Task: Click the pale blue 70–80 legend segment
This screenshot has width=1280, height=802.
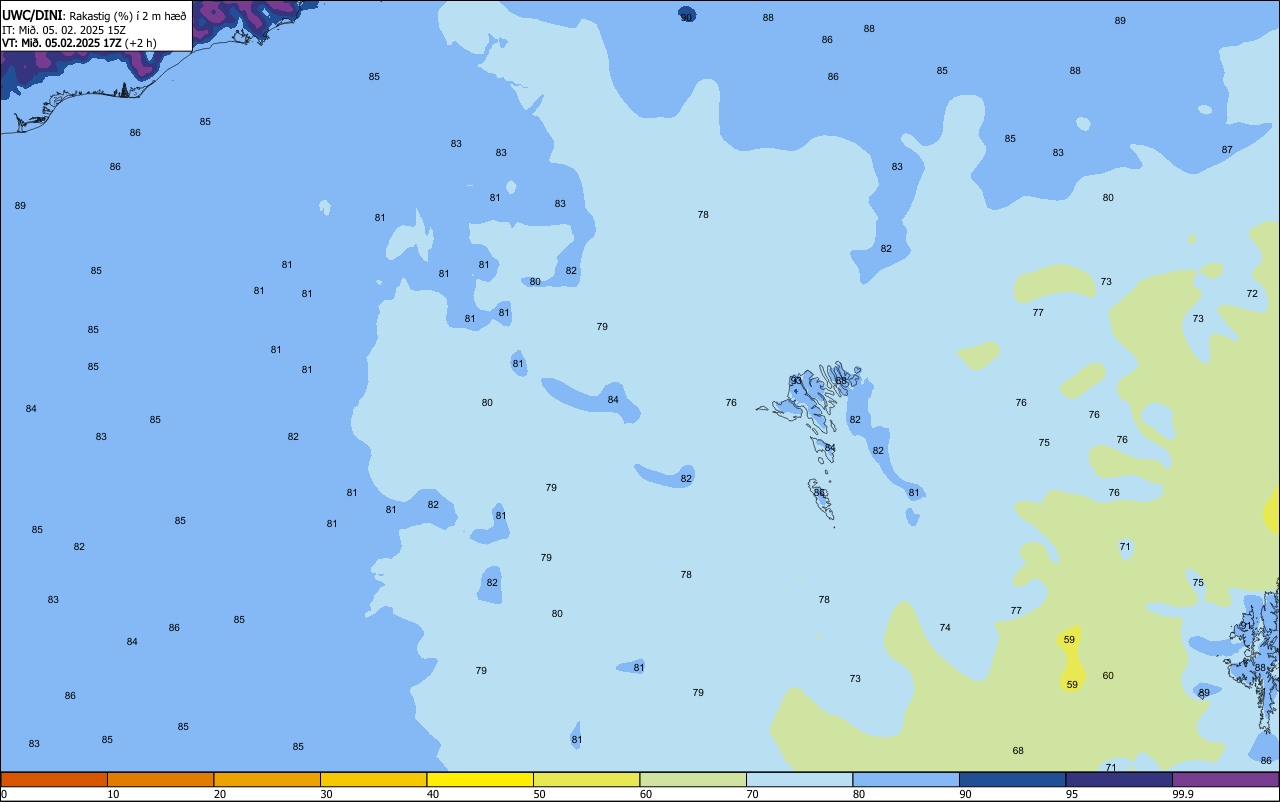Action: [x=799, y=779]
